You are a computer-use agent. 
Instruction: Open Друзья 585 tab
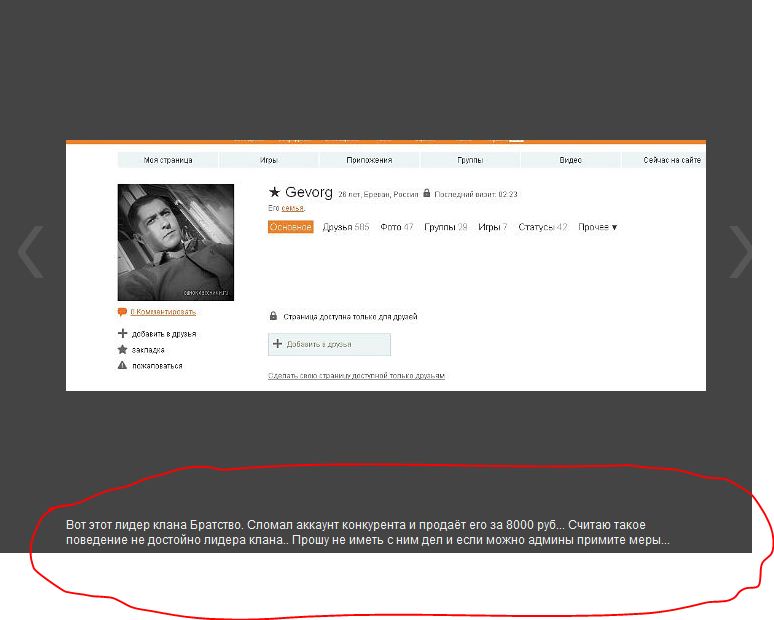click(x=346, y=227)
